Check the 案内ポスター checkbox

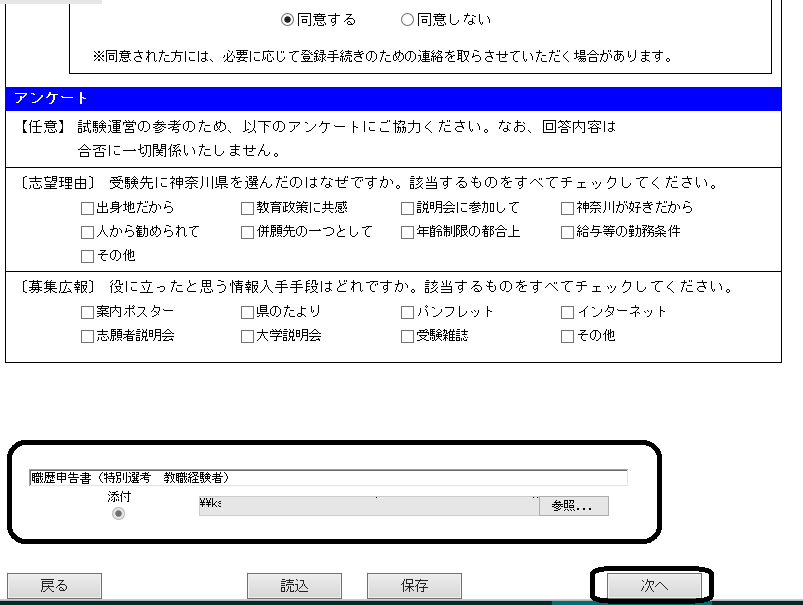[x=88, y=312]
